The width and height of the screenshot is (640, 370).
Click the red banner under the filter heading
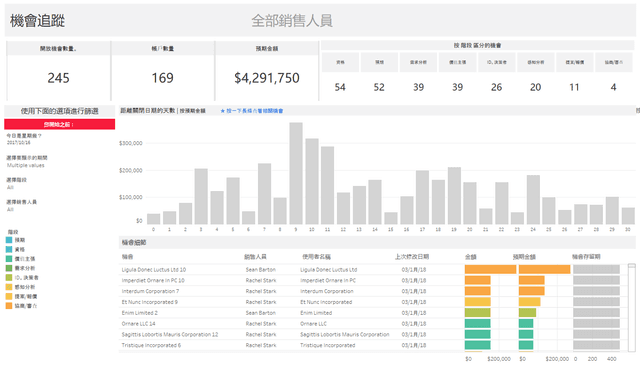tap(60, 124)
